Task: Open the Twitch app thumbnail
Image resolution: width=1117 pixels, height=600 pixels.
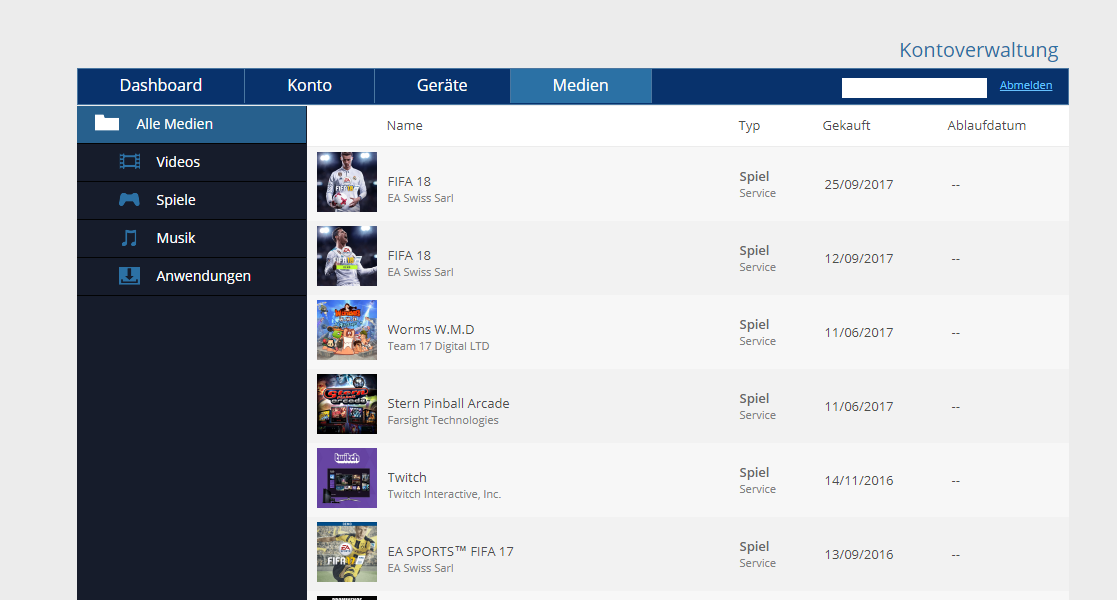Action: click(347, 478)
